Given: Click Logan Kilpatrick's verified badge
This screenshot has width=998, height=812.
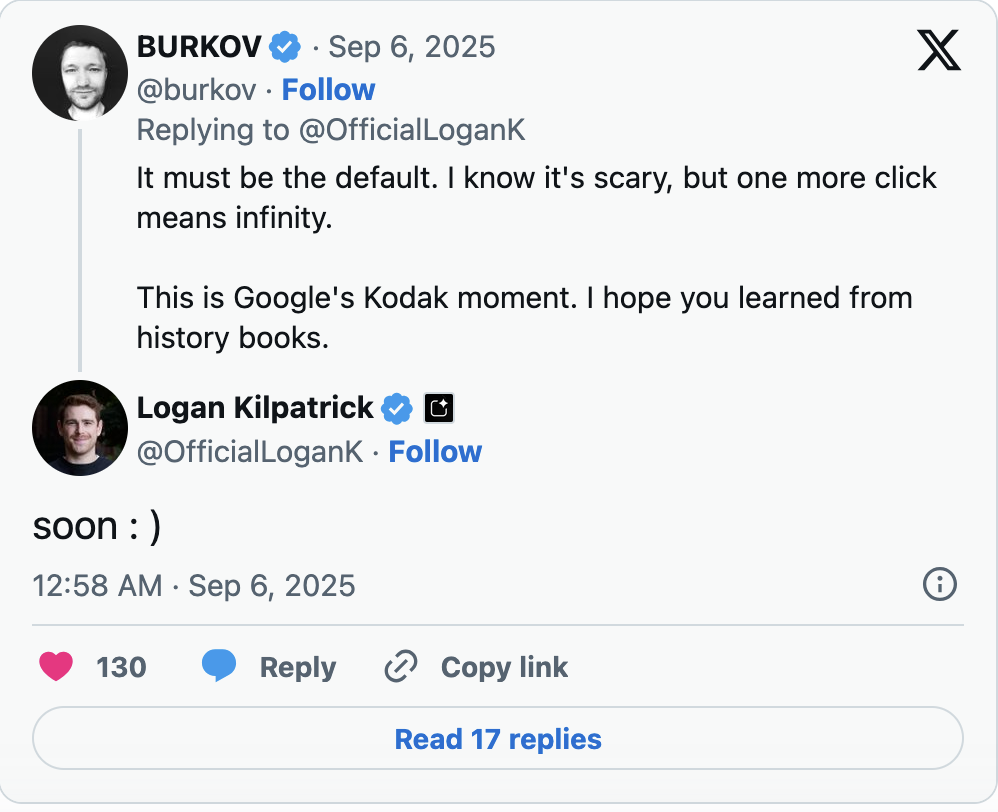Looking at the screenshot, I should [398, 408].
